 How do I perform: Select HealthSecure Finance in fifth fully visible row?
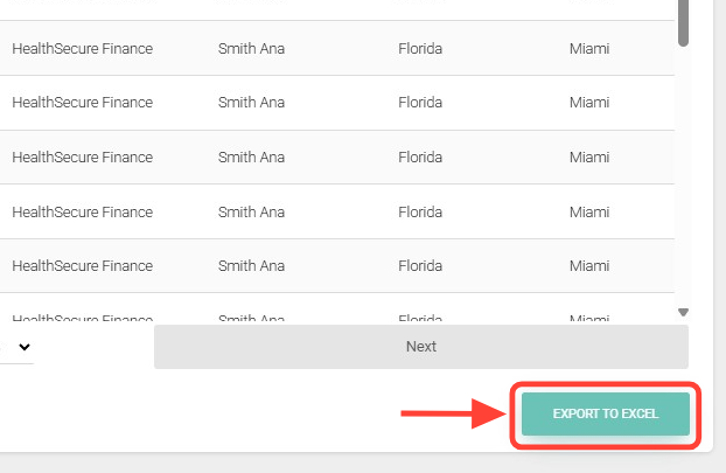(x=82, y=266)
